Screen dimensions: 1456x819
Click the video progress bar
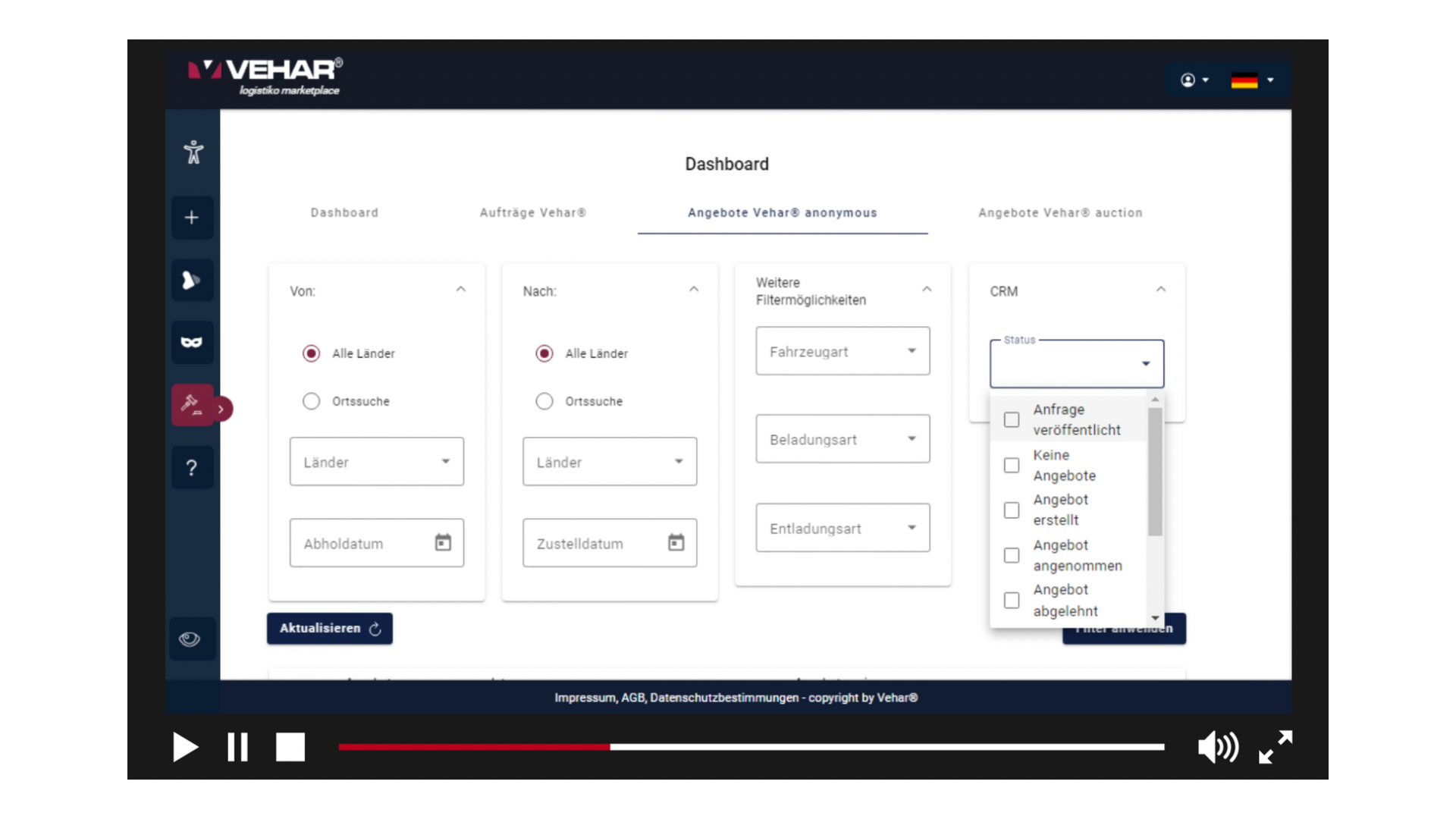(751, 747)
